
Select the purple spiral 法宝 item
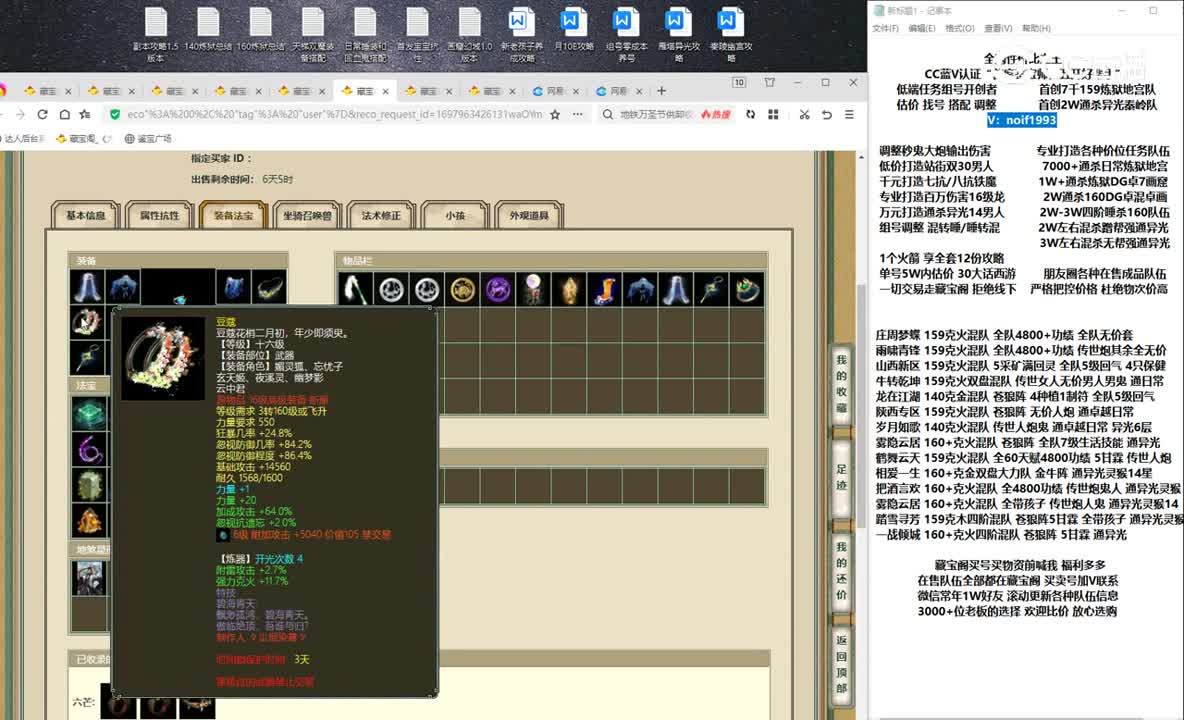88,450
